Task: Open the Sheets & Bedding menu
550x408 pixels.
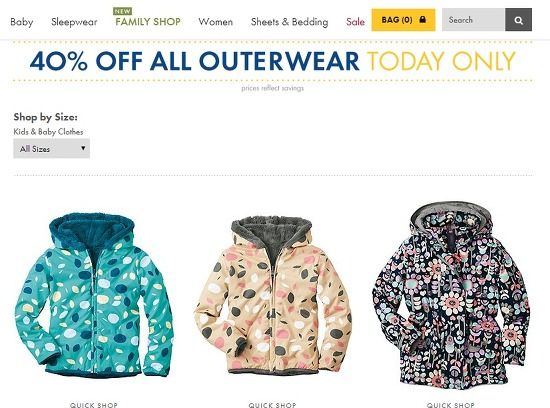Action: coord(290,22)
